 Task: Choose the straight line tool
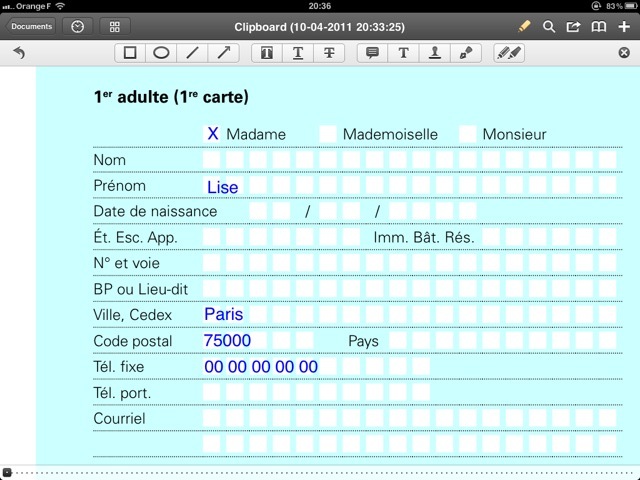click(192, 53)
